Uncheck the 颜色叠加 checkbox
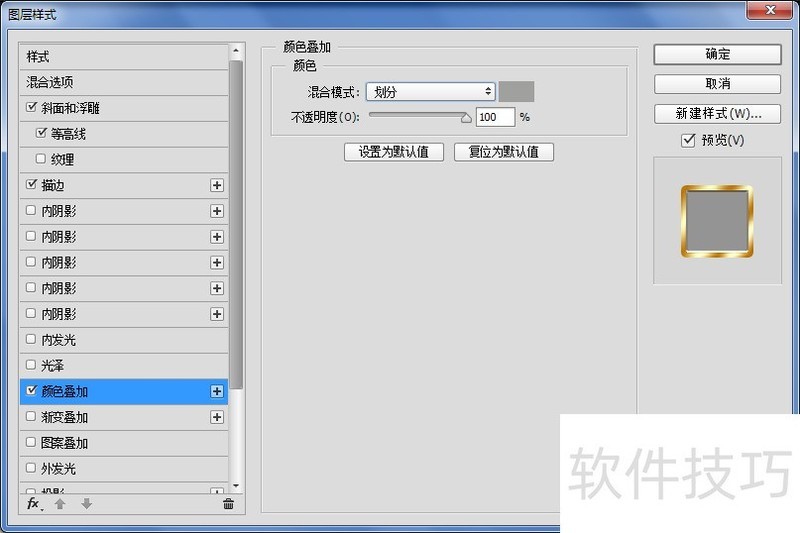Viewport: 800px width, 533px height. [32, 390]
